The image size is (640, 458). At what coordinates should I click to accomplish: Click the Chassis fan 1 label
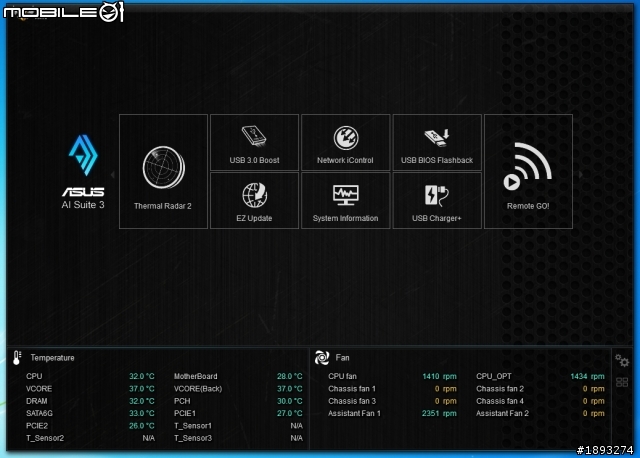point(352,389)
